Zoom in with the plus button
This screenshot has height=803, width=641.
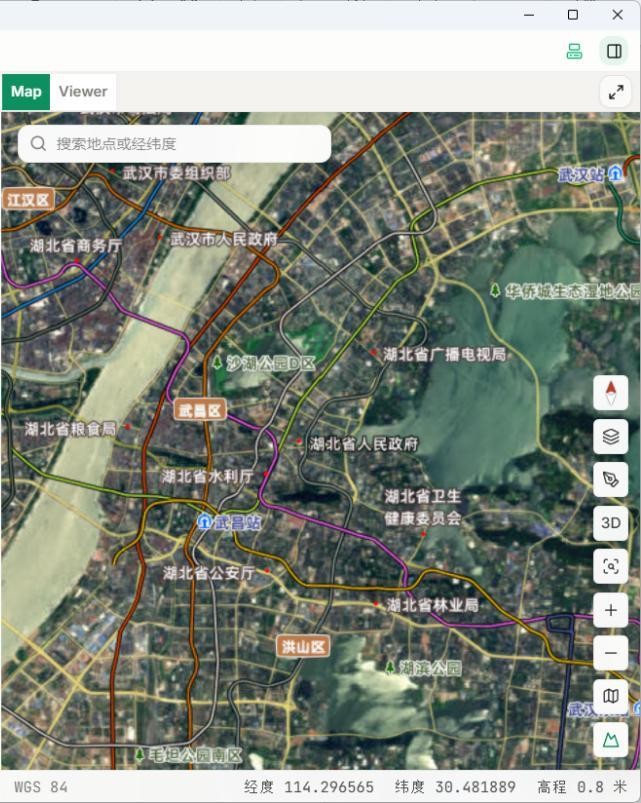[x=610, y=610]
